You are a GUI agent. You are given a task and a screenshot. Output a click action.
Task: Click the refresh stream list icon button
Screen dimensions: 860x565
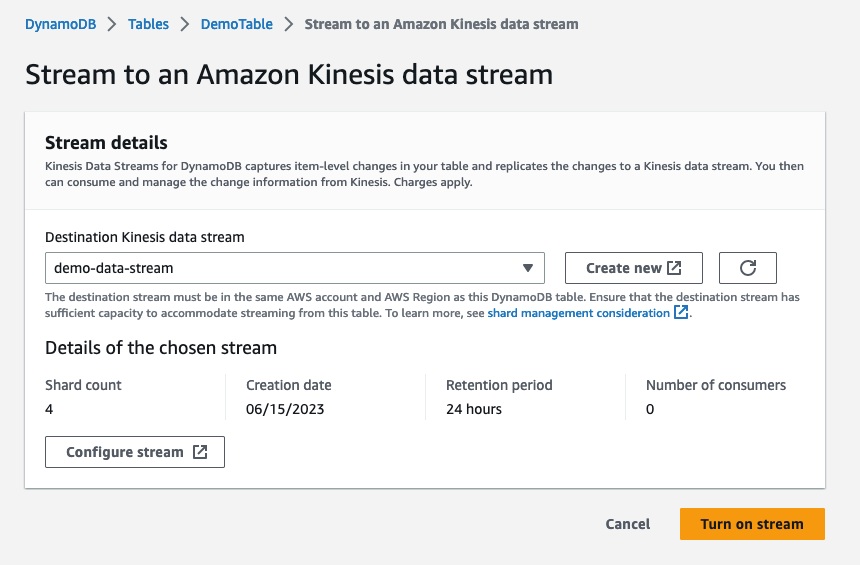pos(748,268)
